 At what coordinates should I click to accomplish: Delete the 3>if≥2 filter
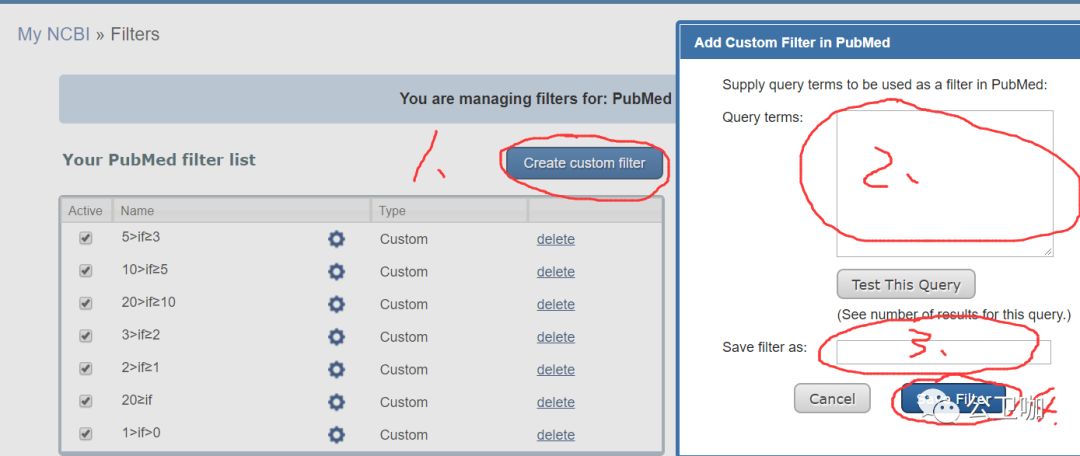tap(556, 336)
